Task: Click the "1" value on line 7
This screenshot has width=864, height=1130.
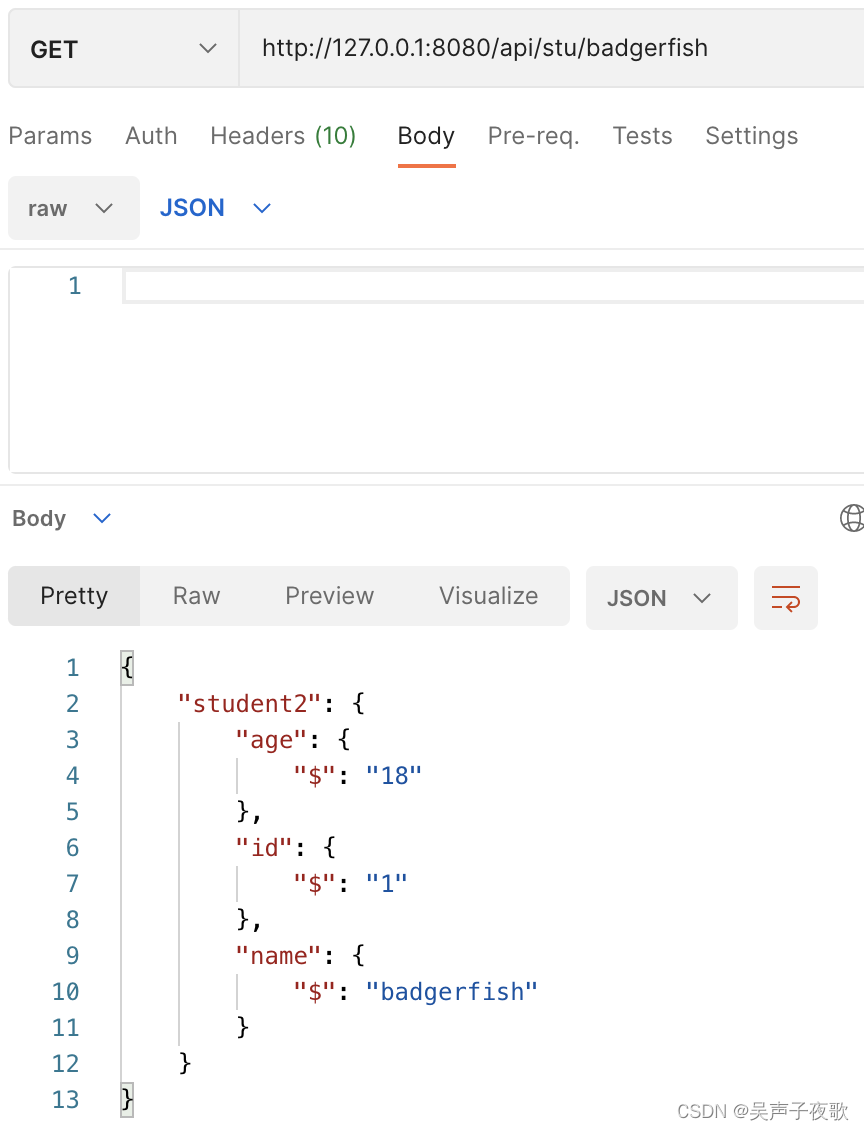Action: [x=386, y=884]
